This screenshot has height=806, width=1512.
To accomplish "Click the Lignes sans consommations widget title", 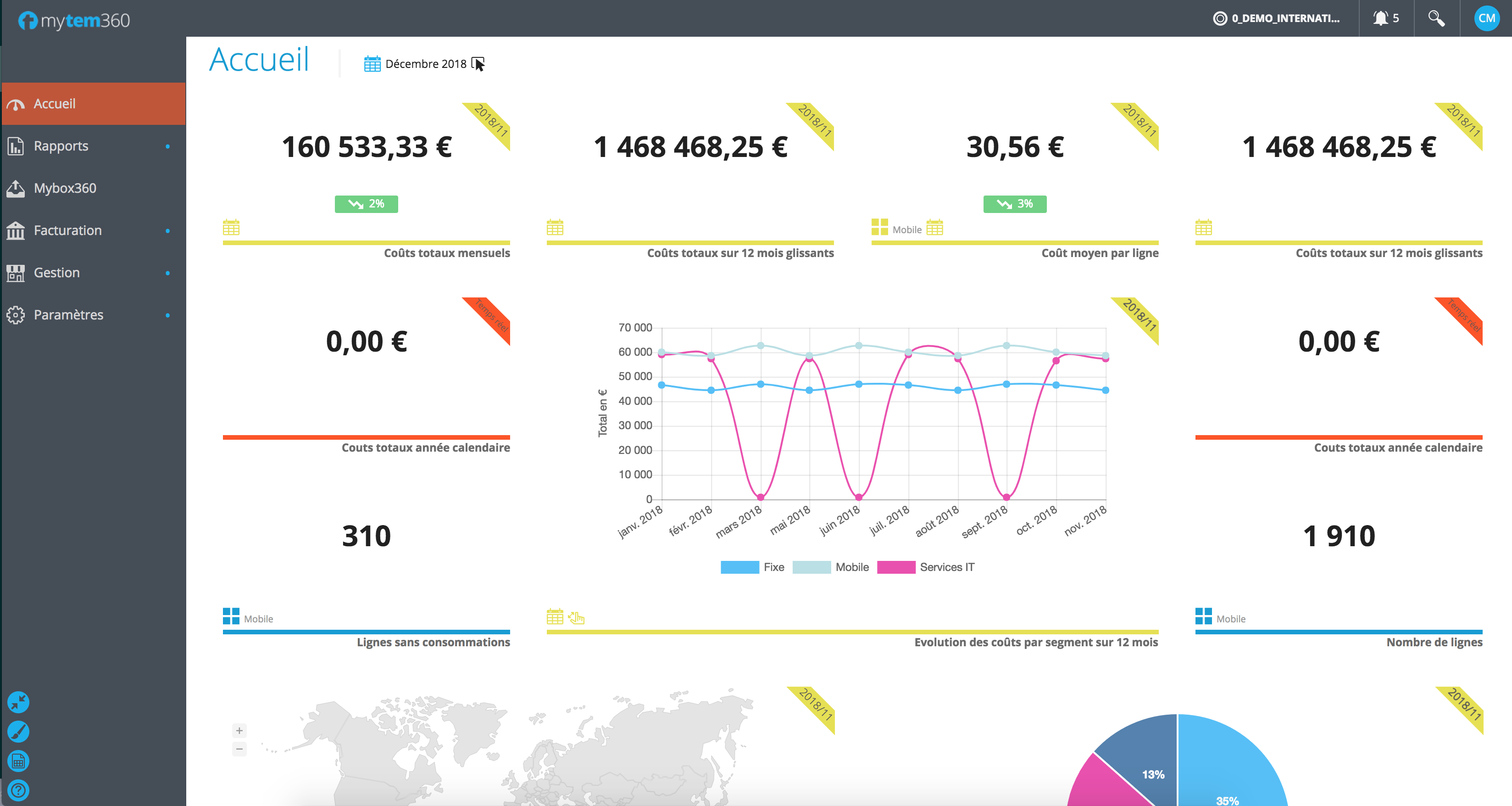I will [433, 642].
